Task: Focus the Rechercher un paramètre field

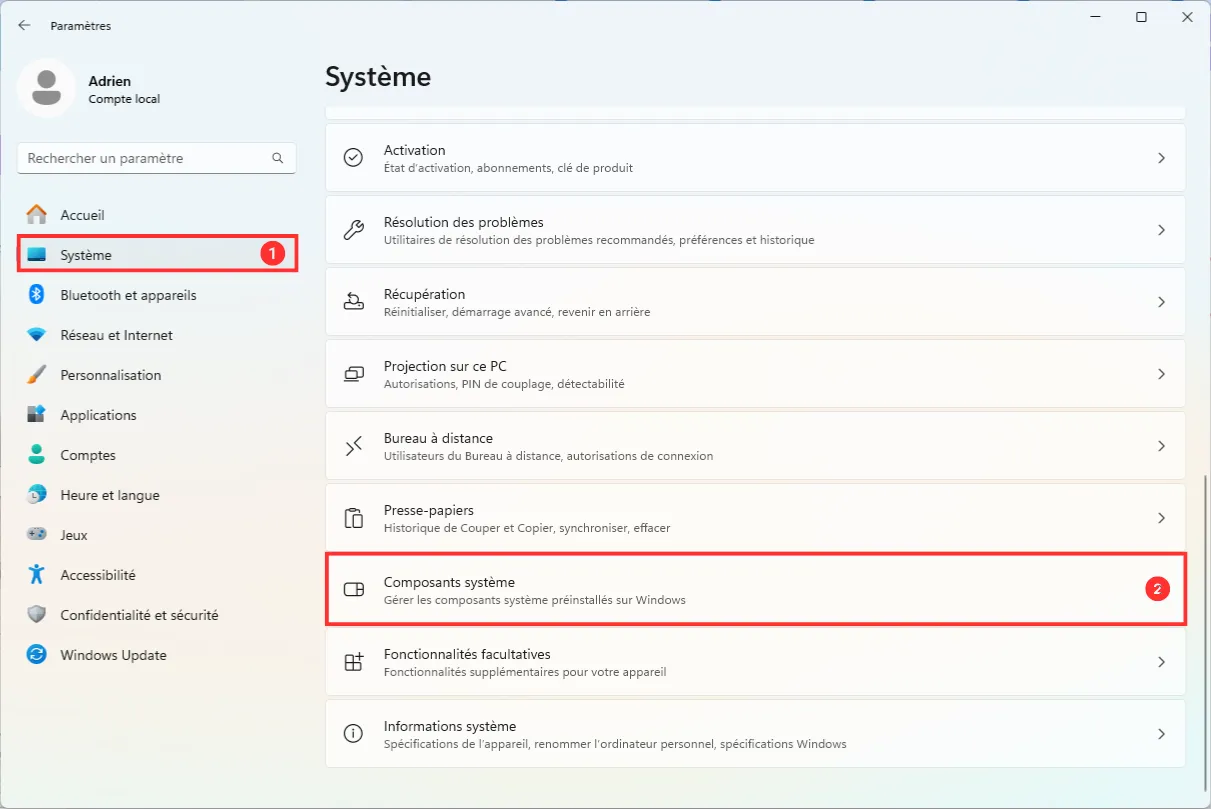Action: click(x=157, y=158)
